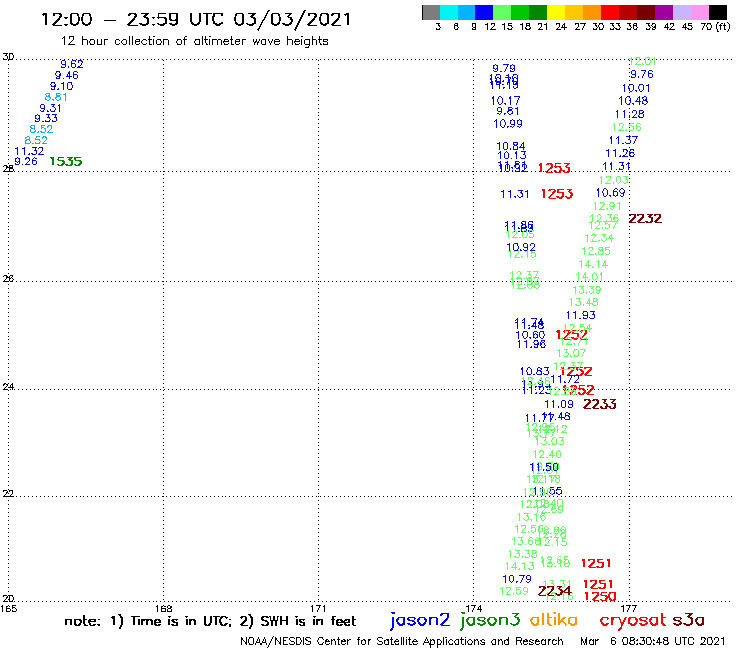Click the NOAA/NESDIS footer credit text
This screenshot has width=740, height=650.
pos(402,641)
